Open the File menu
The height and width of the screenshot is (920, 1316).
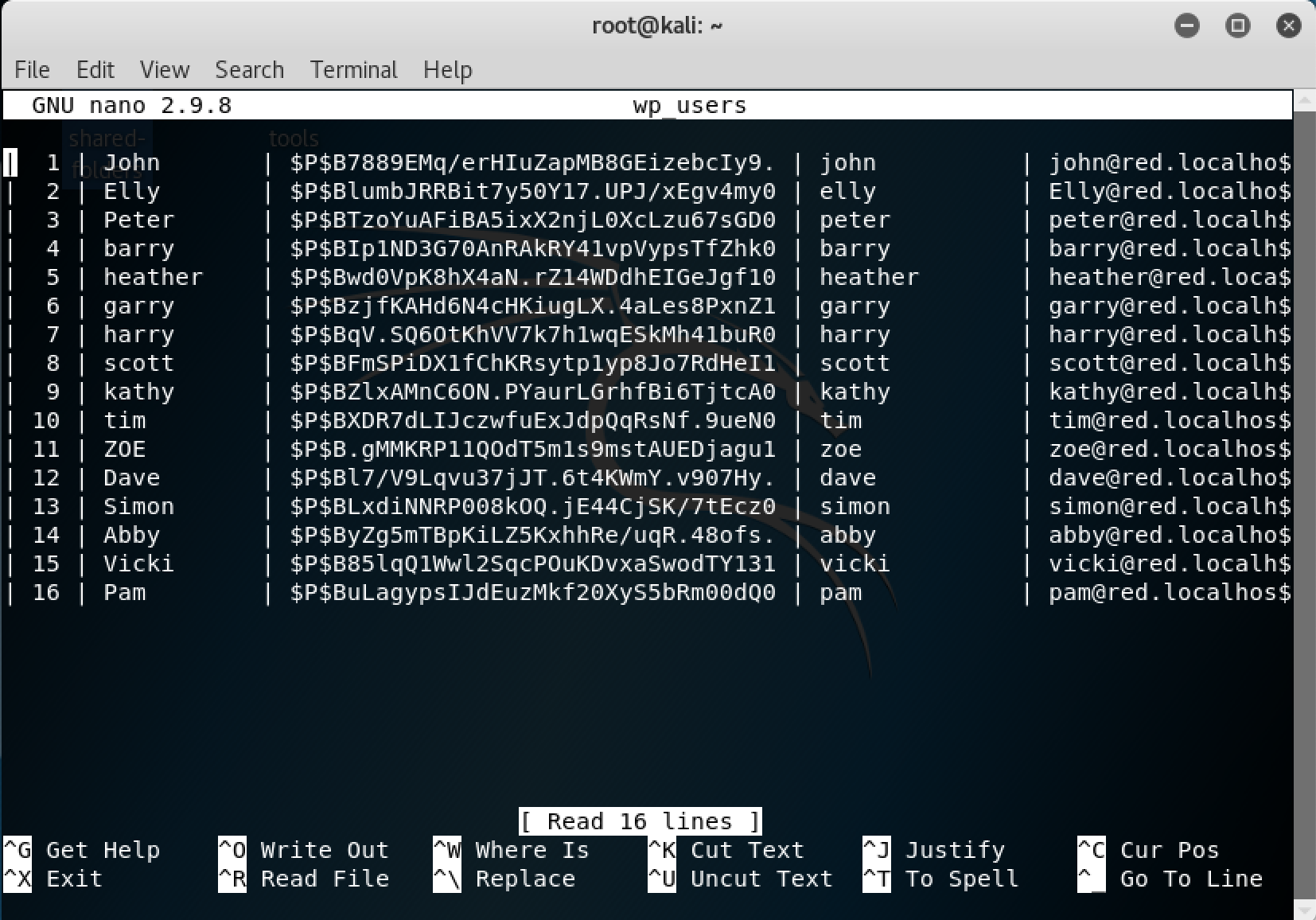pos(32,70)
